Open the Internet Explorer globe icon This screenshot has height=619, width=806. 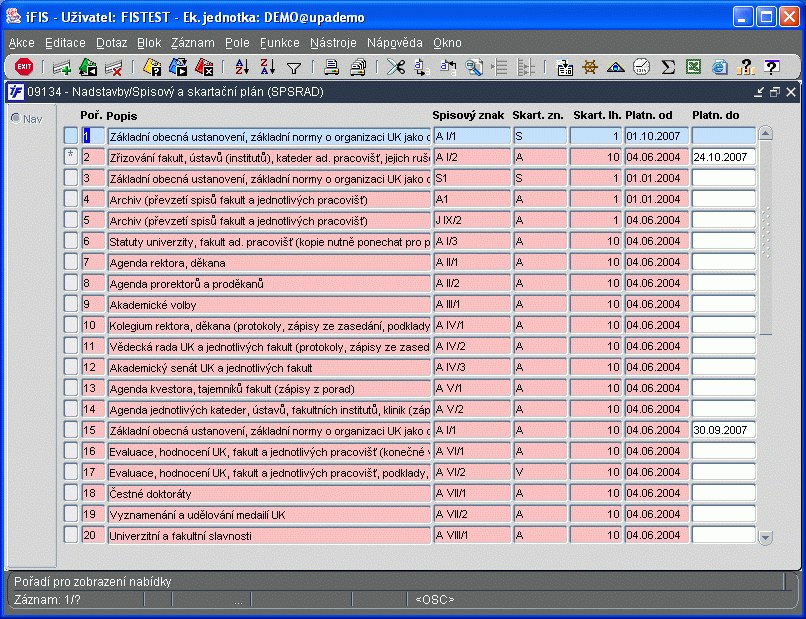[x=720, y=67]
